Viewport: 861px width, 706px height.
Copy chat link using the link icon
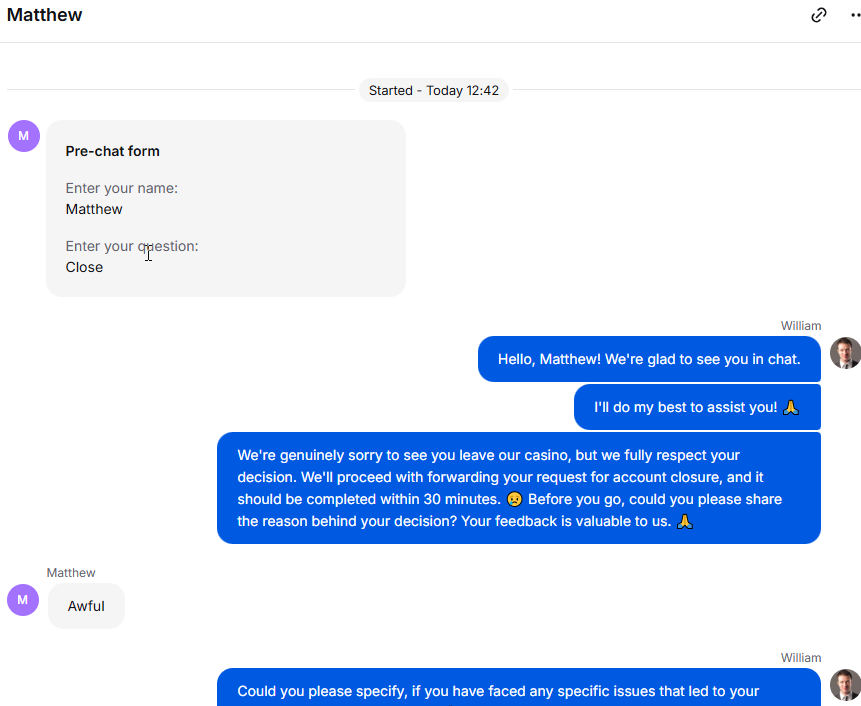tap(818, 15)
